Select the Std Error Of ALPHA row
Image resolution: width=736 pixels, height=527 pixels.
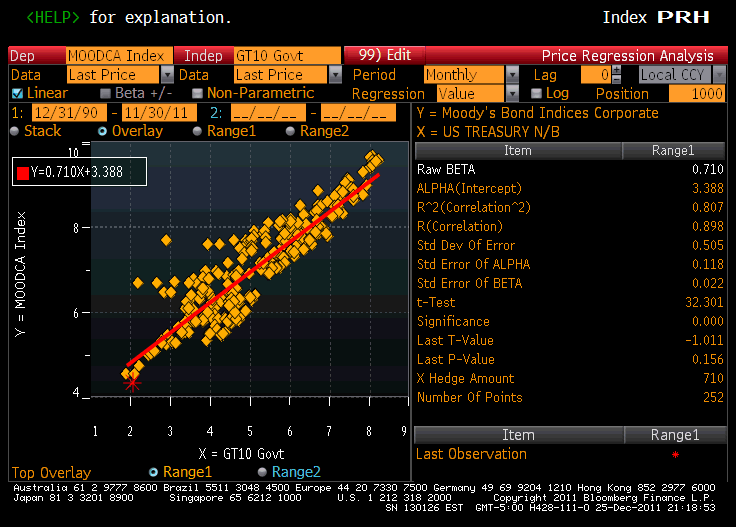[570, 264]
